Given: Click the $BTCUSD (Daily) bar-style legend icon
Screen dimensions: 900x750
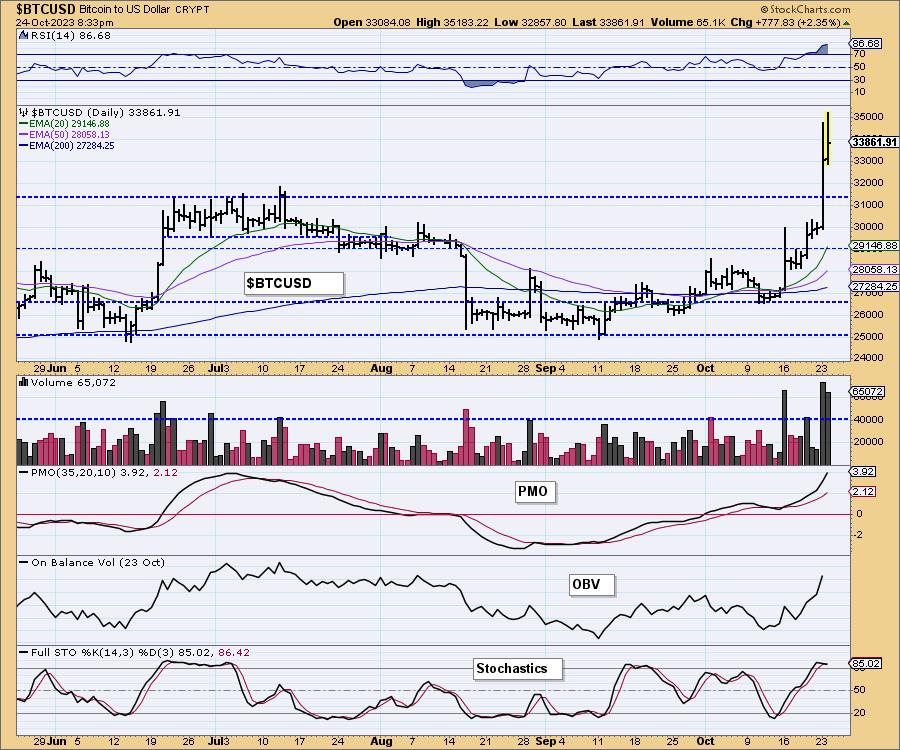Looking at the screenshot, I should (24, 112).
